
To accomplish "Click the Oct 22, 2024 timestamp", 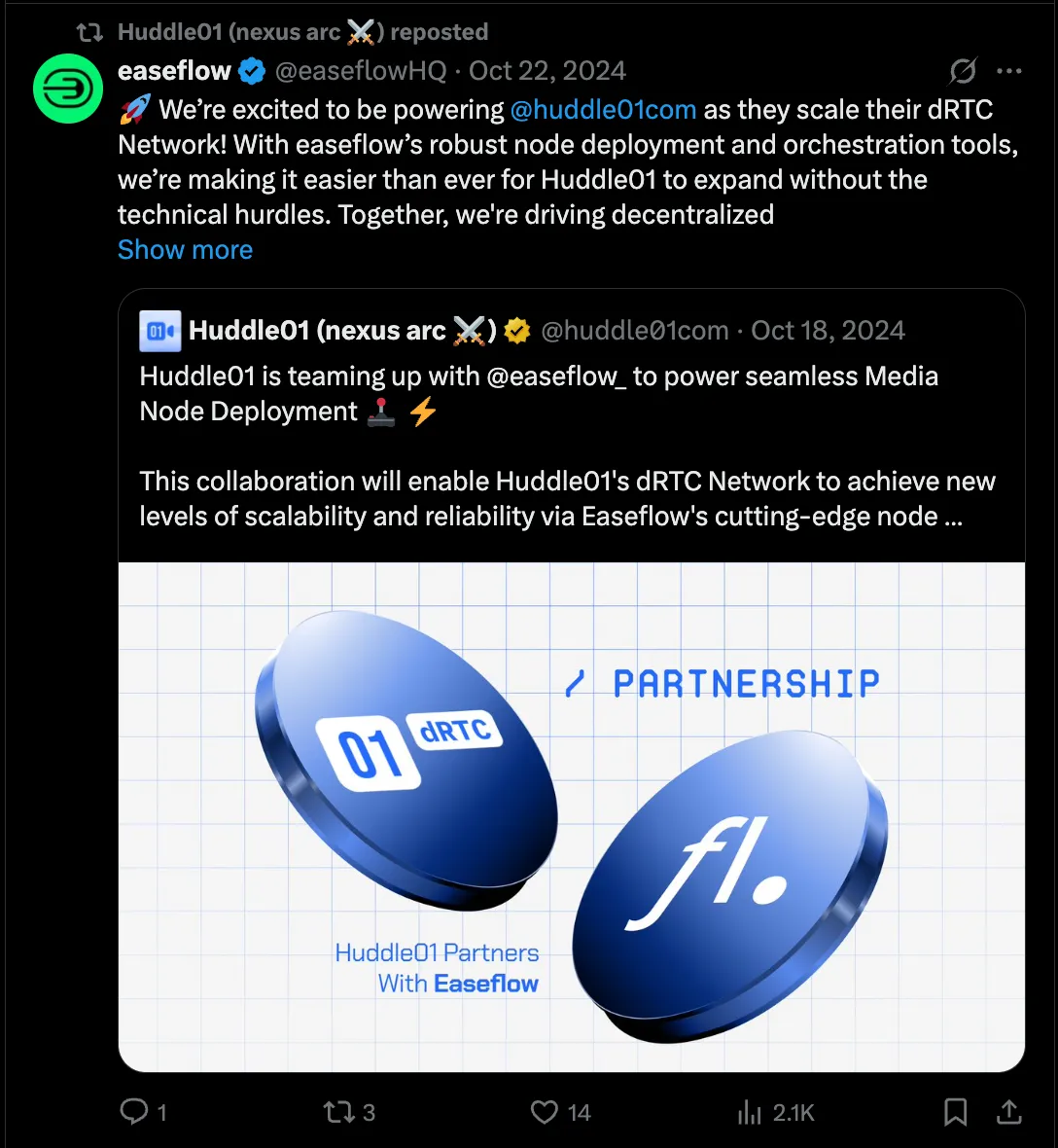I will (547, 71).
